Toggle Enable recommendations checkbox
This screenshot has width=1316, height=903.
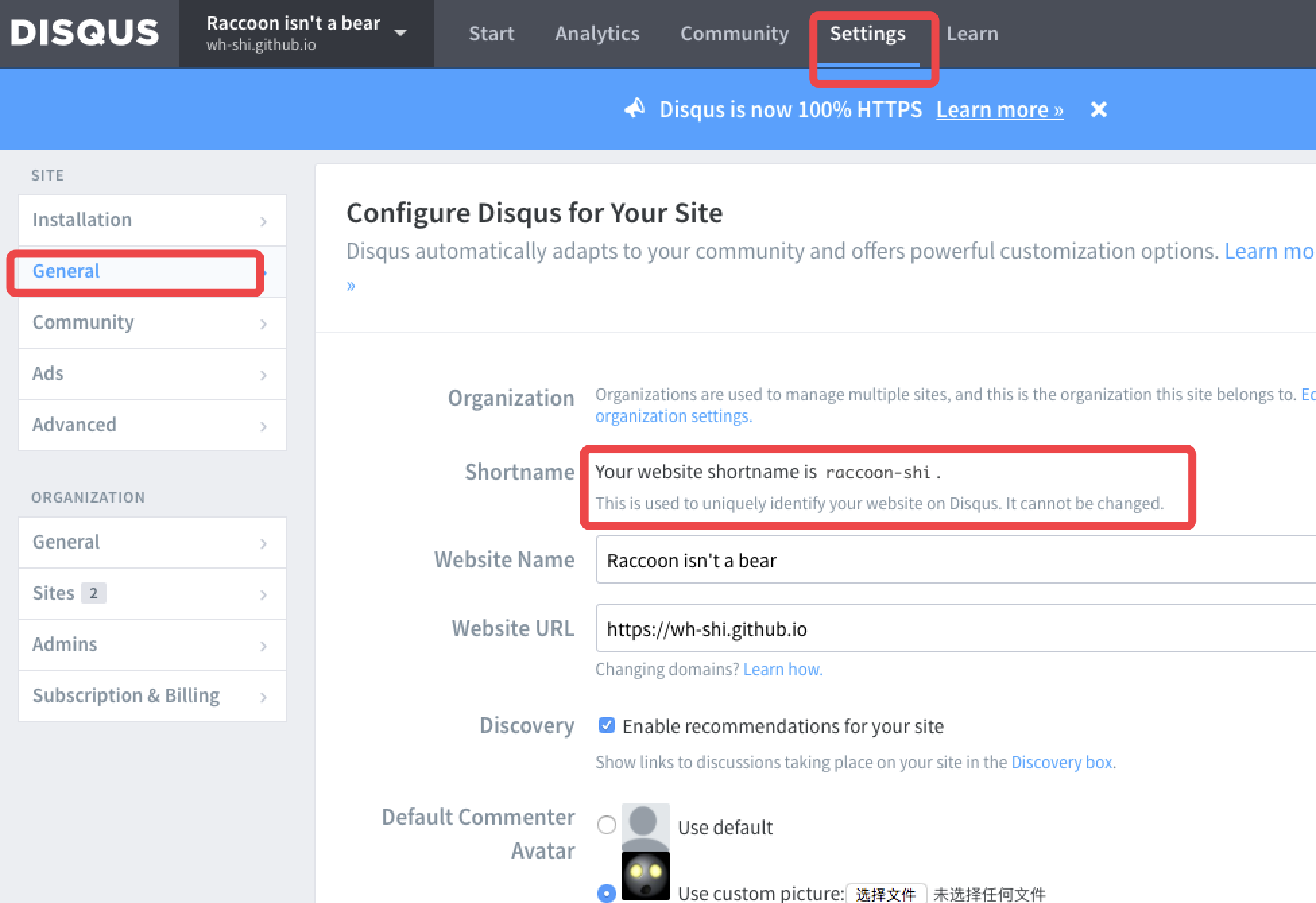(x=606, y=725)
